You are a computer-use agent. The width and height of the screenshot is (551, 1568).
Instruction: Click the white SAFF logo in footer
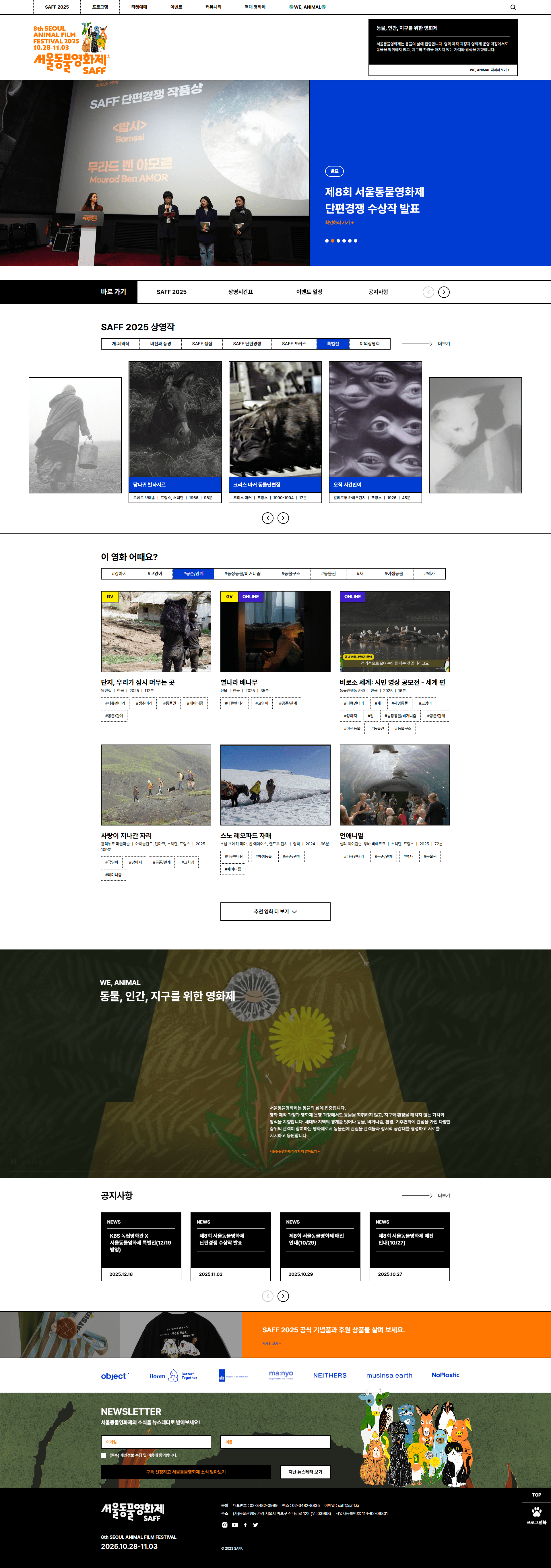(x=133, y=1513)
